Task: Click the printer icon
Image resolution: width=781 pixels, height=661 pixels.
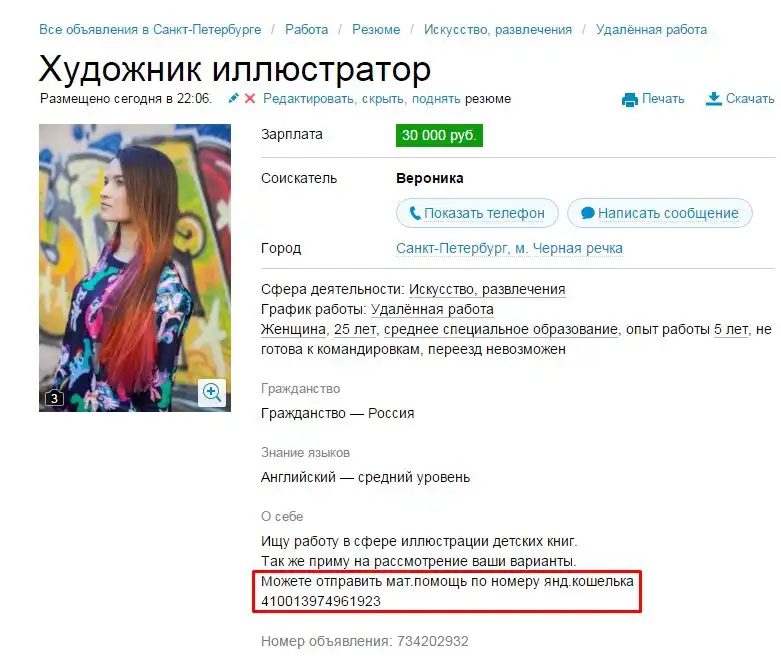Action: point(630,100)
